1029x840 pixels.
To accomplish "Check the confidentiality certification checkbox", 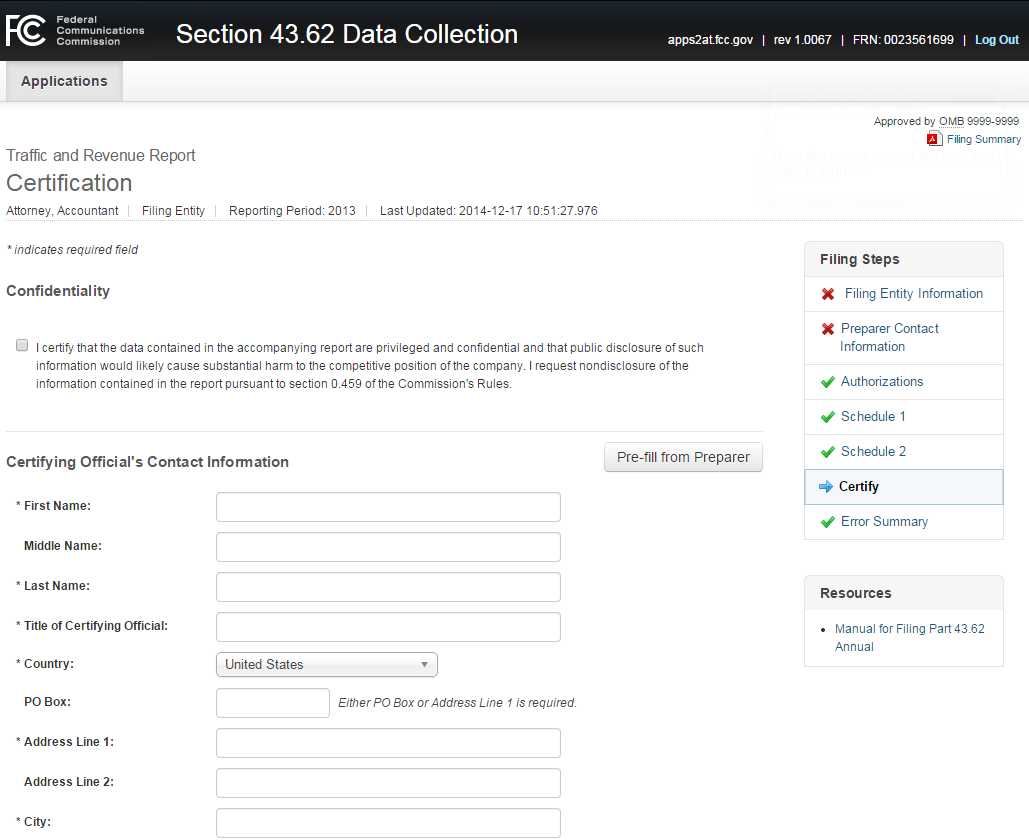I will click(22, 345).
